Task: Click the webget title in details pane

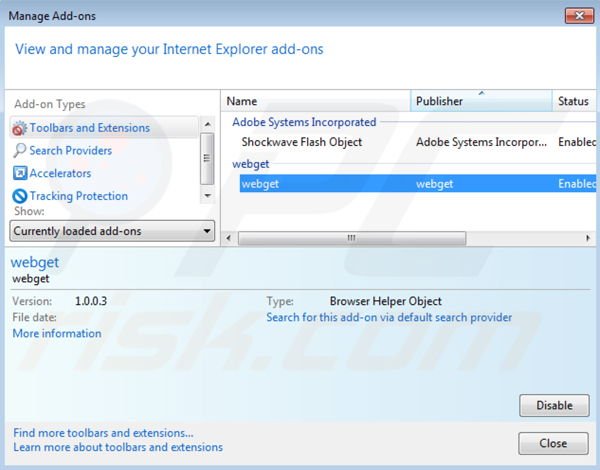Action: [x=35, y=262]
